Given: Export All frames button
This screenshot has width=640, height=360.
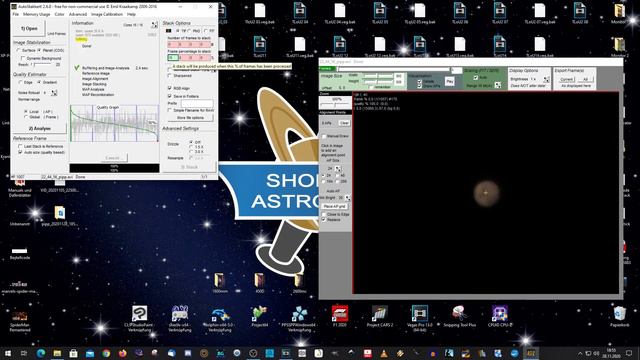Looking at the screenshot, I should point(585,79).
